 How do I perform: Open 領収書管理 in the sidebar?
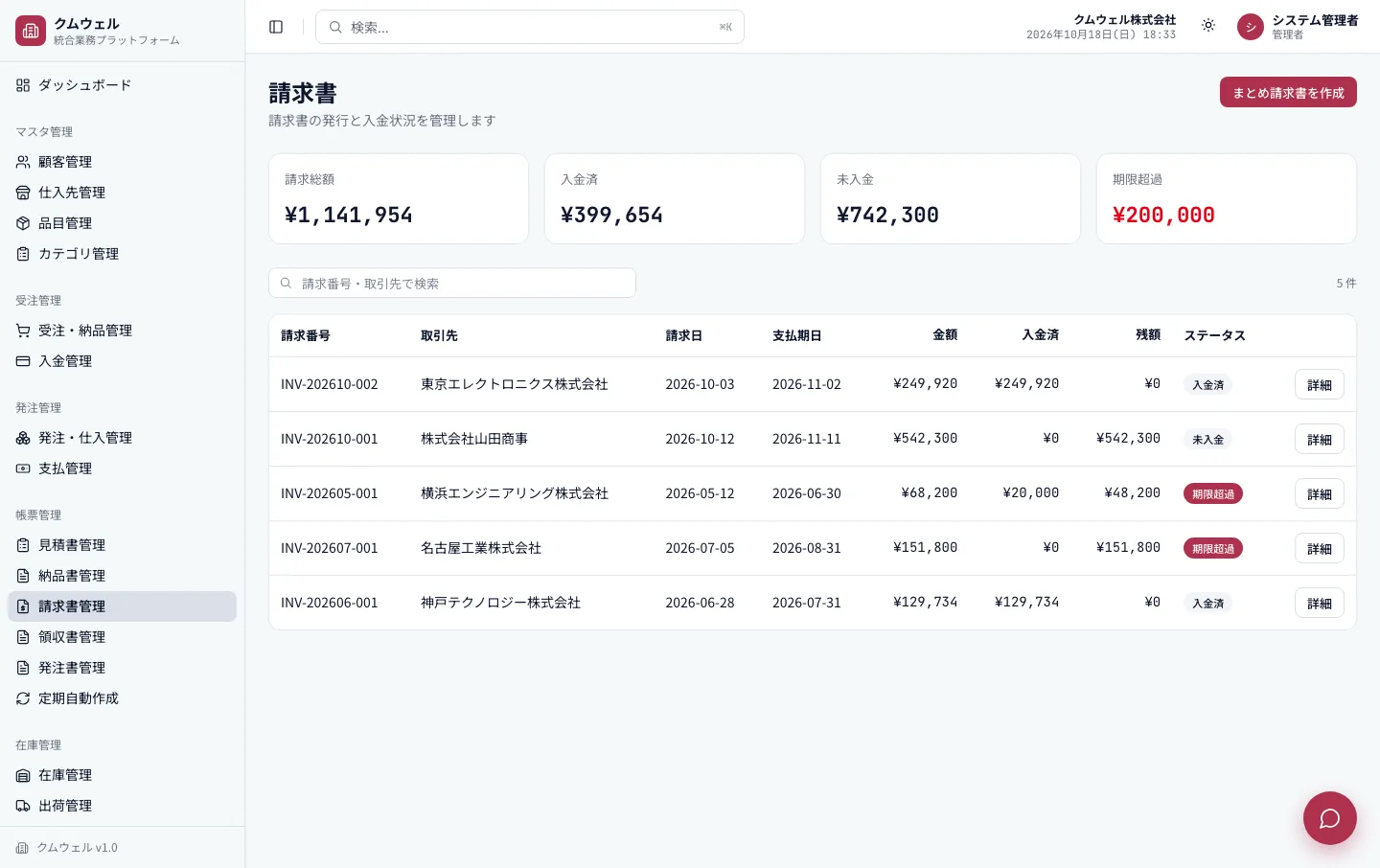coord(122,637)
